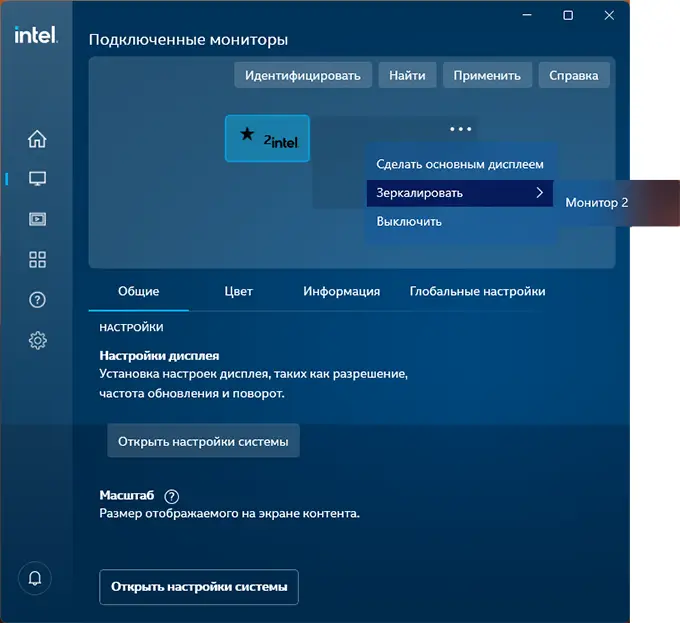Open the settings gear in sidebar
This screenshot has width=680, height=623.
click(37, 340)
